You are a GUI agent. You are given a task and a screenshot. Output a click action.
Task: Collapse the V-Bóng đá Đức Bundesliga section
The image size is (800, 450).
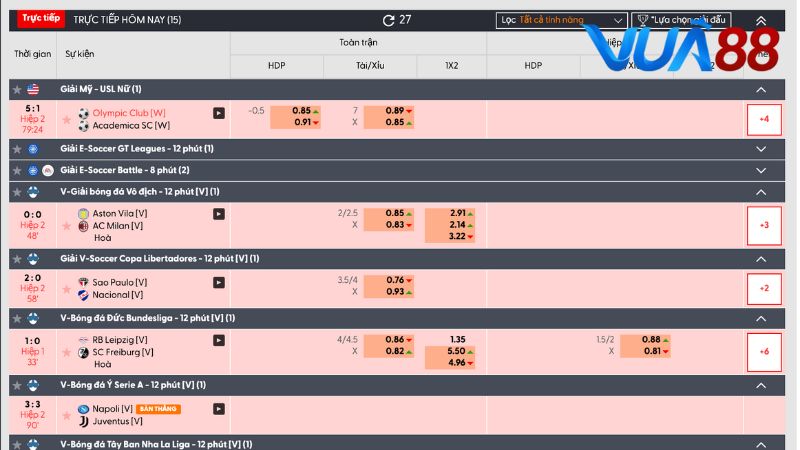coord(761,318)
